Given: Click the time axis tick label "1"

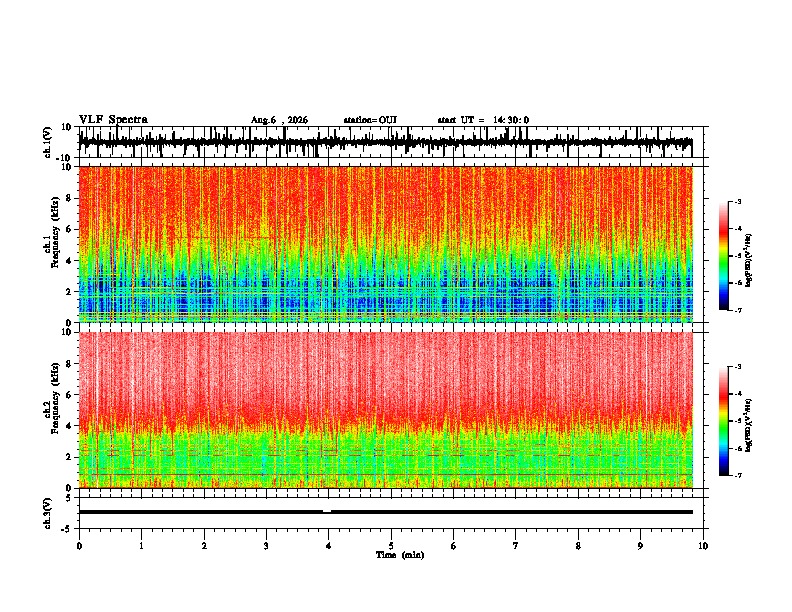Looking at the screenshot, I should (x=141, y=546).
